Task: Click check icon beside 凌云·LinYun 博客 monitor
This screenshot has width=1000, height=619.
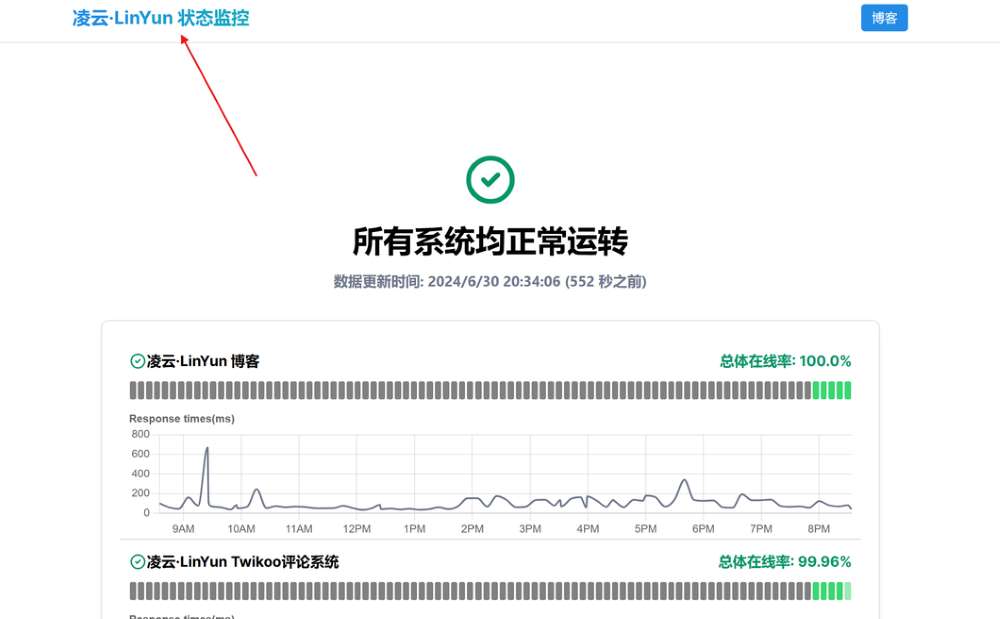Action: [138, 361]
